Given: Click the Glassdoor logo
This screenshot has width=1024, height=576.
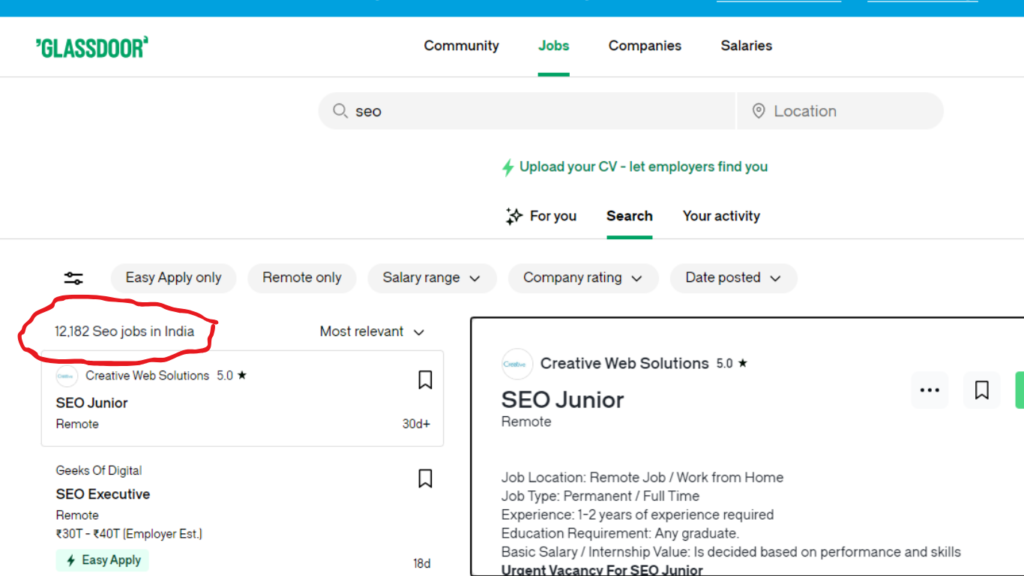Looking at the screenshot, I should (x=92, y=48).
